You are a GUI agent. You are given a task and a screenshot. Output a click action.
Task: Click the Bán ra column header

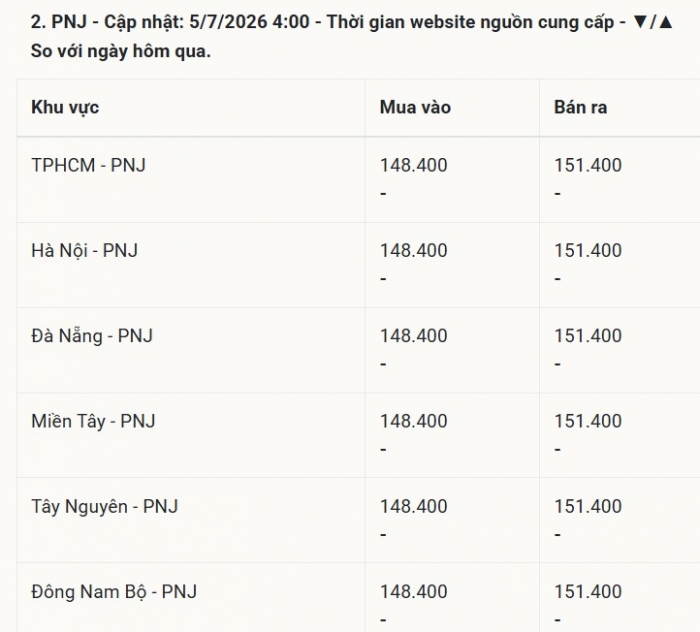(580, 108)
